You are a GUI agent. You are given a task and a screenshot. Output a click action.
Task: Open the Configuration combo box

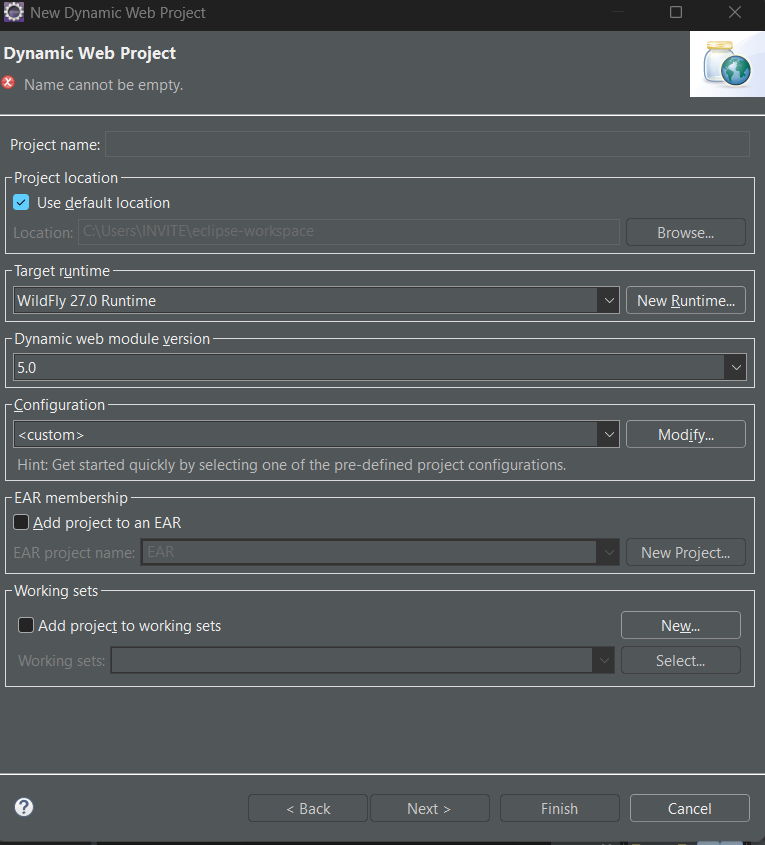click(609, 434)
